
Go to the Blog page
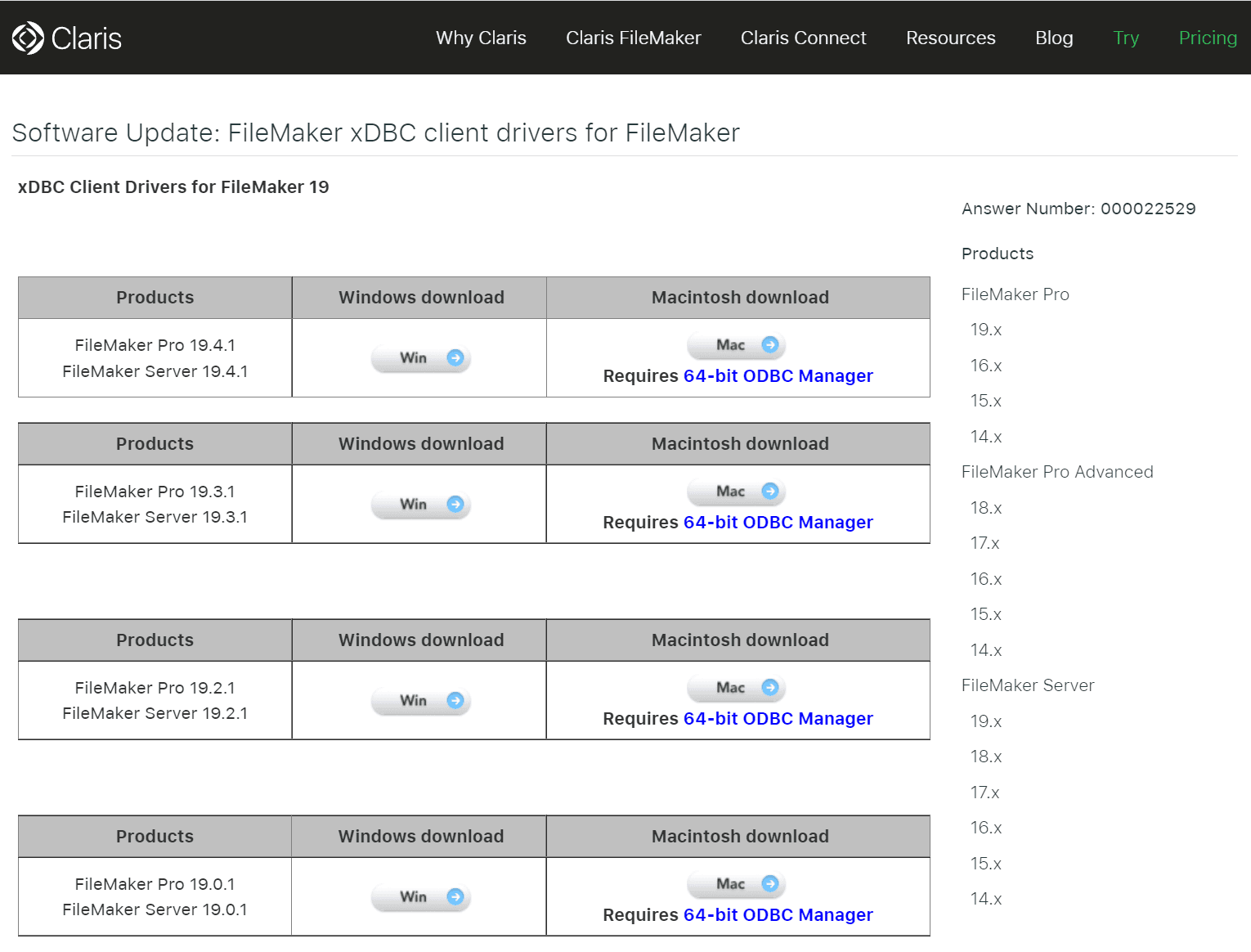pyautogui.click(x=1054, y=38)
